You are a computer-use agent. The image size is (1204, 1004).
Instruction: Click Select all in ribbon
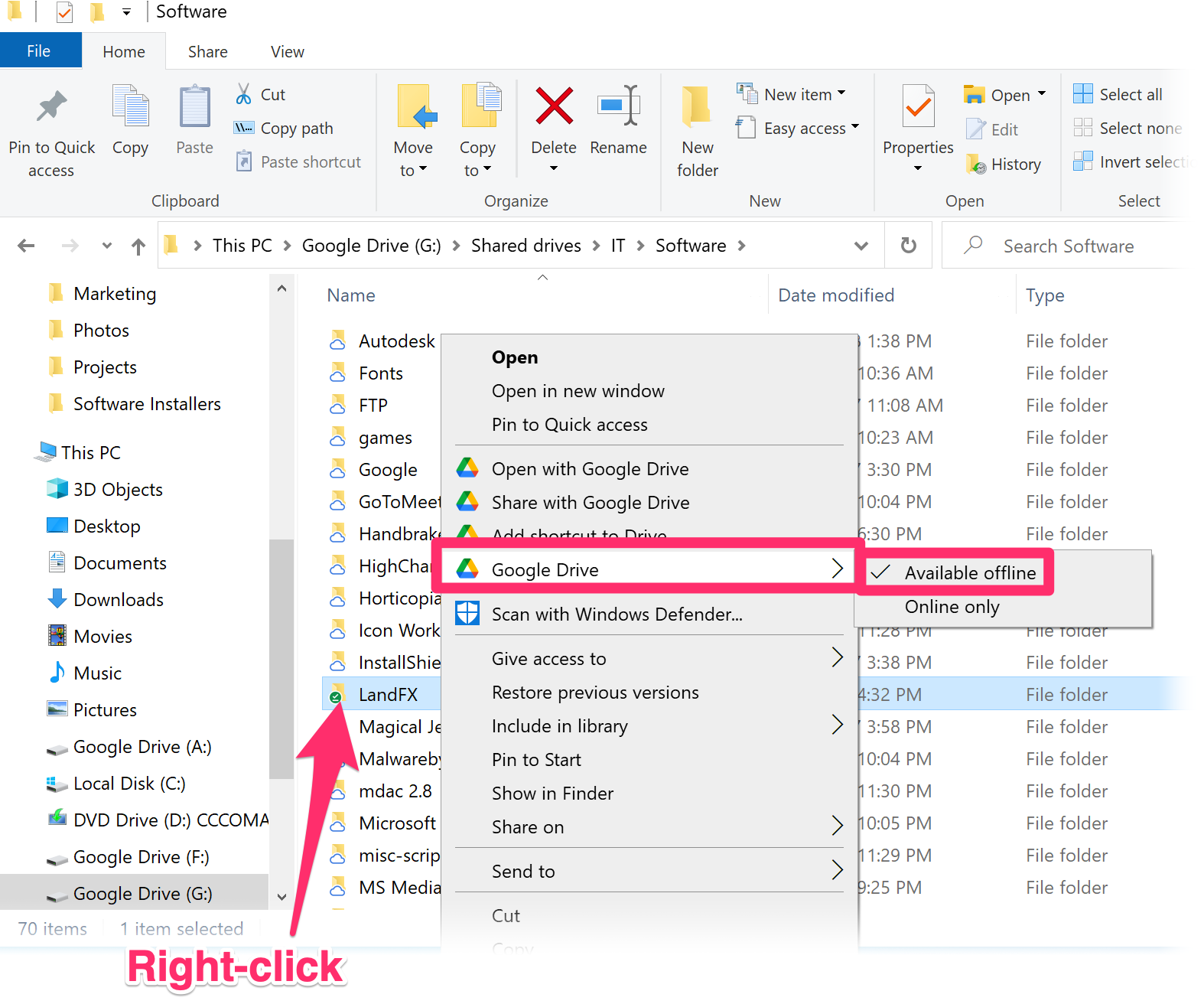tap(1118, 94)
